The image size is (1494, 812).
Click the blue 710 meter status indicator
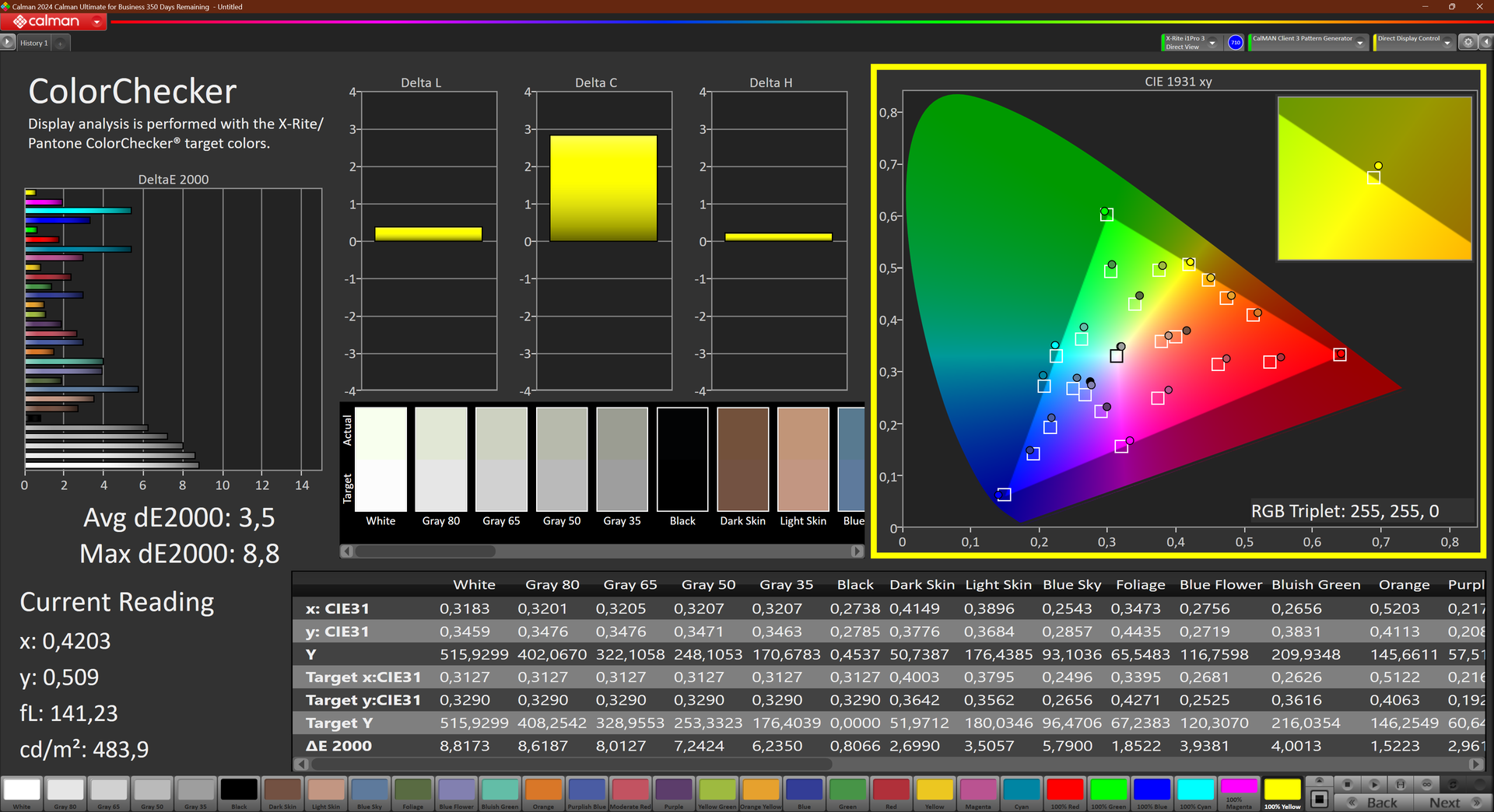[1235, 43]
